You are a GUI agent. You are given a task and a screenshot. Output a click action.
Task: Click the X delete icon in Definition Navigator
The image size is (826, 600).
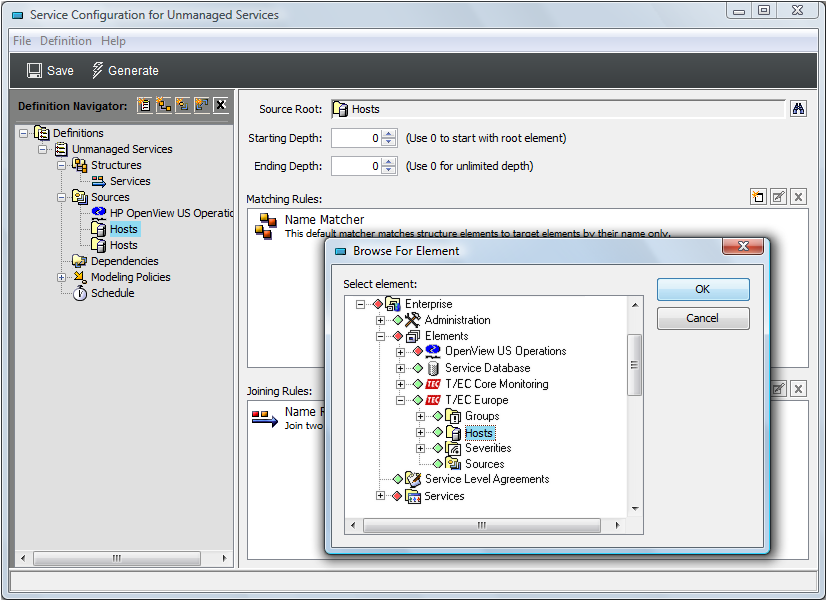pos(221,105)
